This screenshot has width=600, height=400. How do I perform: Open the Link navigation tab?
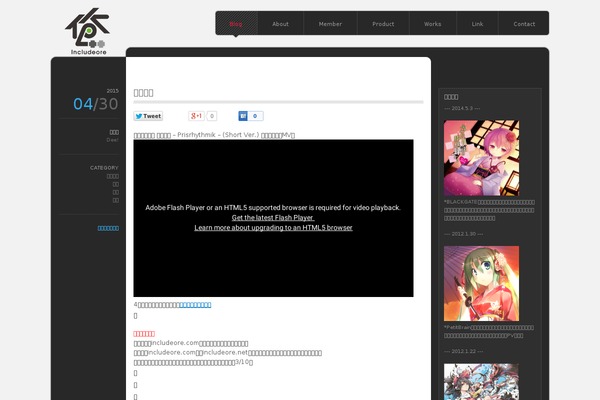pyautogui.click(x=477, y=24)
